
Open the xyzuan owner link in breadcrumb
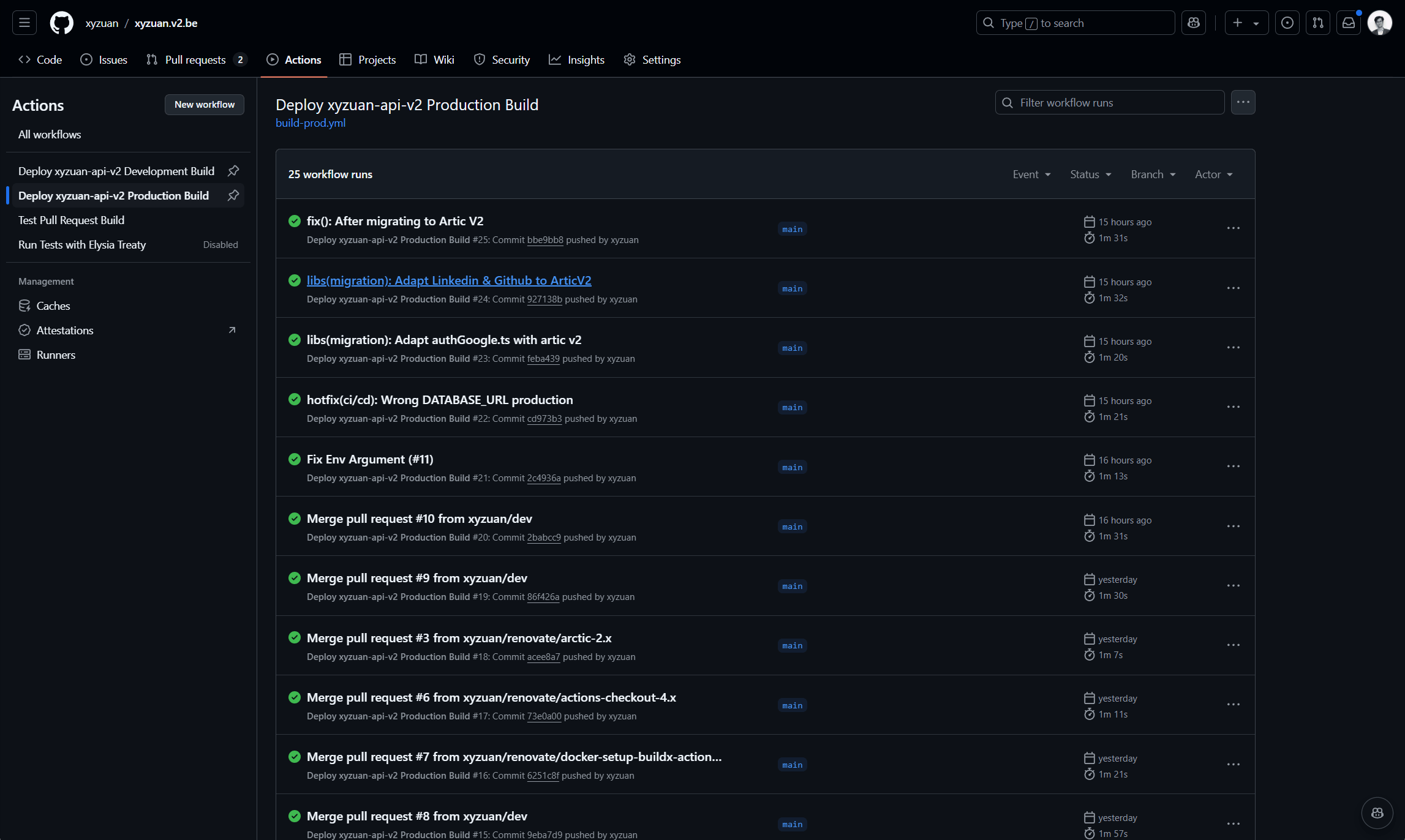[x=102, y=23]
